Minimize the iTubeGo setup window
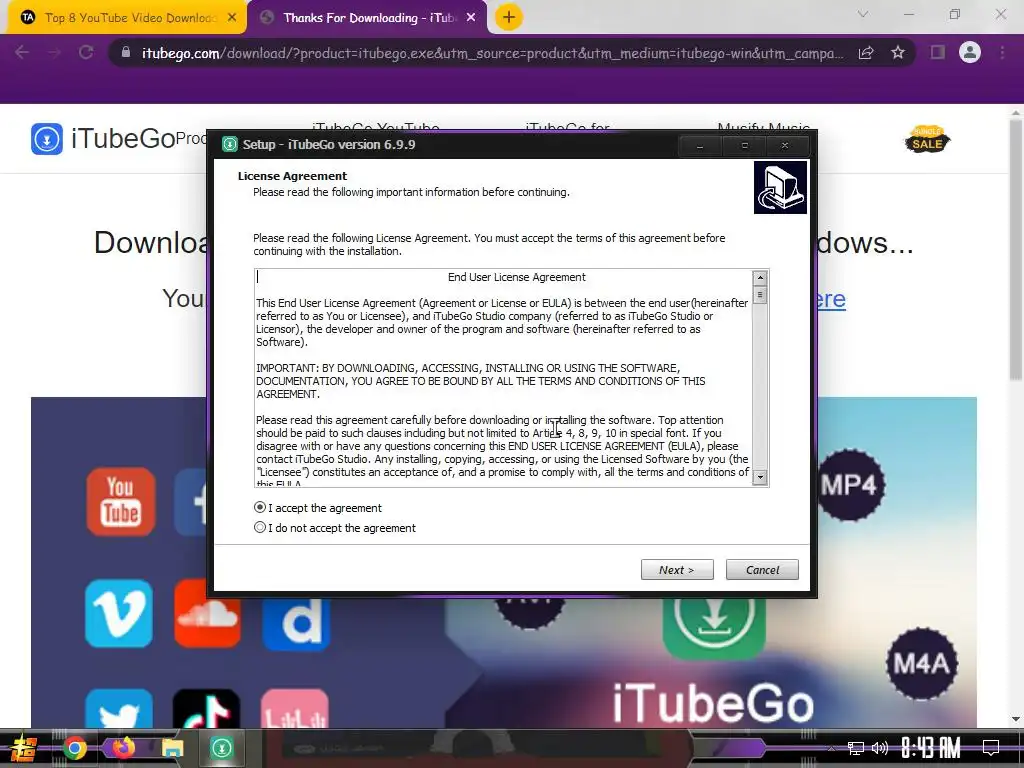The width and height of the screenshot is (1024, 768). pyautogui.click(x=699, y=146)
